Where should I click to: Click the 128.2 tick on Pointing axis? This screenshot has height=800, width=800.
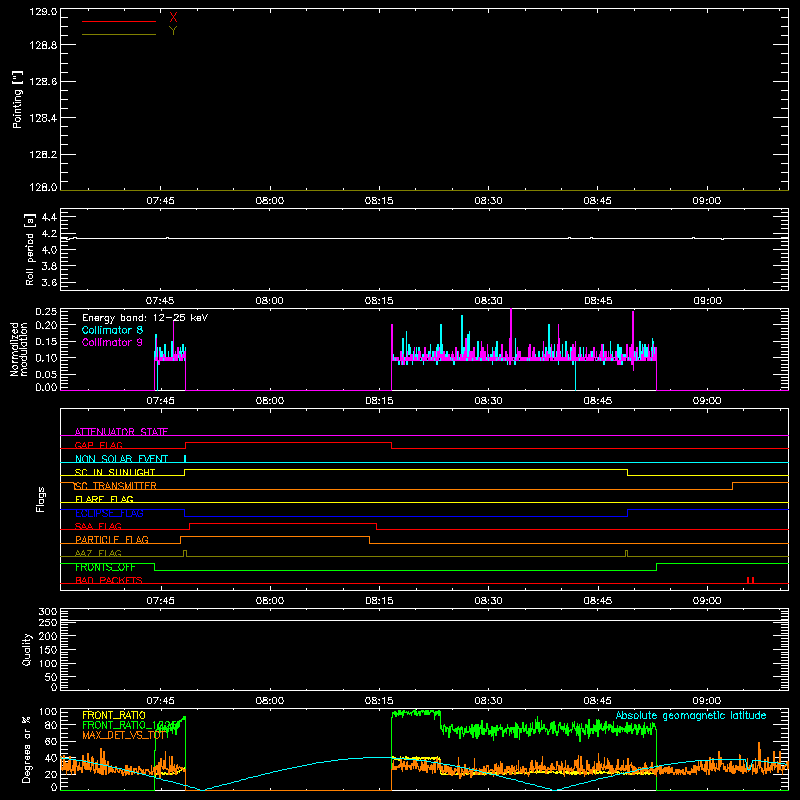pos(43,154)
